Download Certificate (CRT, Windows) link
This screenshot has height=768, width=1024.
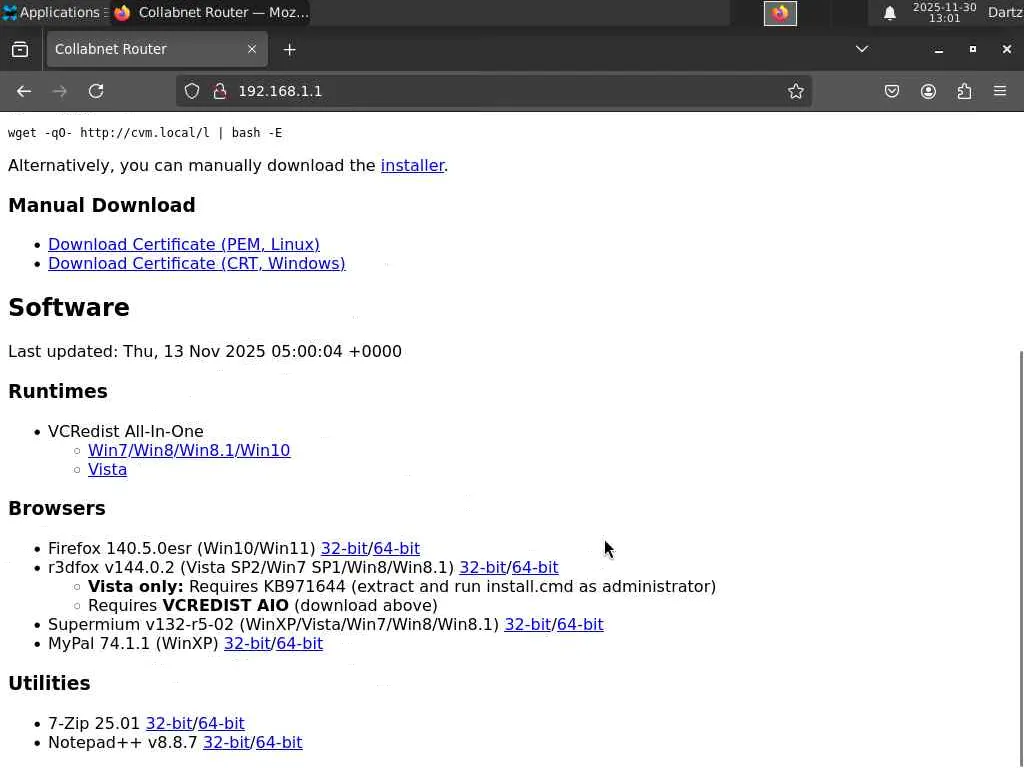197,263
